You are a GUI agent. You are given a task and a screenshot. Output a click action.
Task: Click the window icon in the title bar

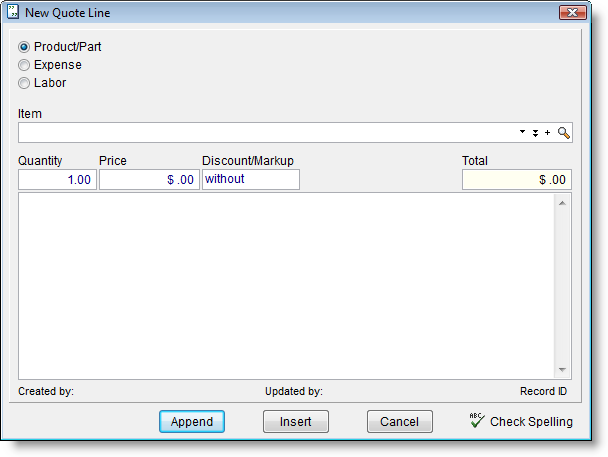pos(14,13)
